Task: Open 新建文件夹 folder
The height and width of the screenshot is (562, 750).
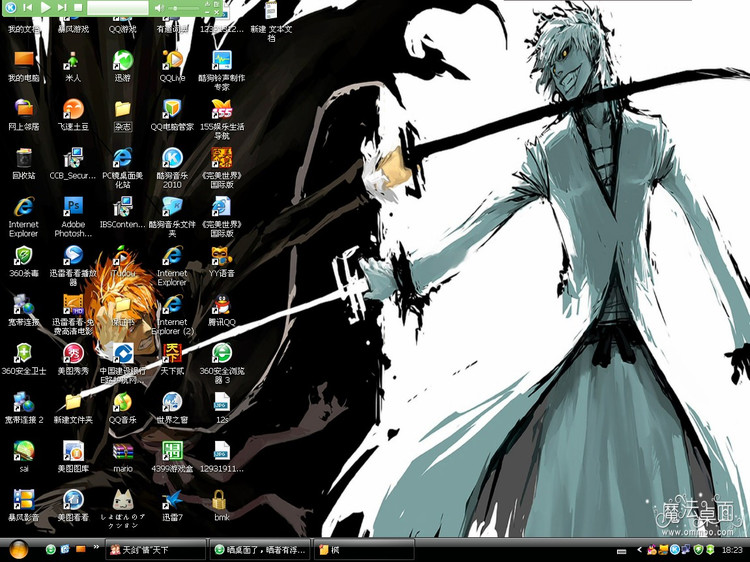Action: click(x=73, y=408)
